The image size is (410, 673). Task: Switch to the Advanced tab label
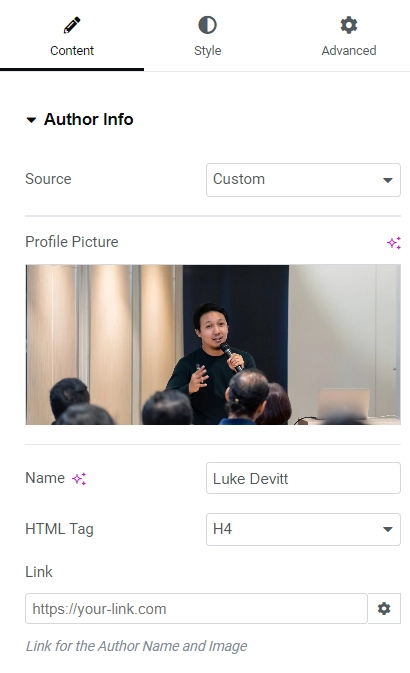point(349,51)
